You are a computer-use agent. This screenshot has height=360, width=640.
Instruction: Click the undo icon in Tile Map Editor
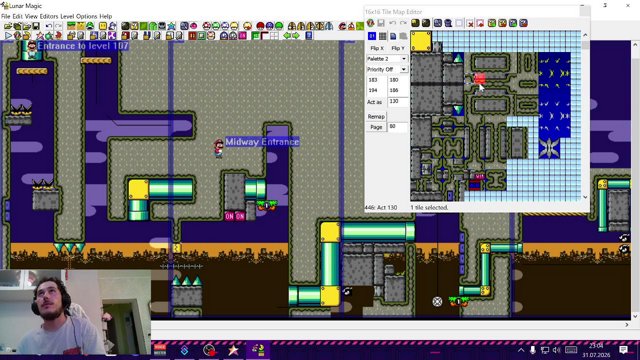393,23
